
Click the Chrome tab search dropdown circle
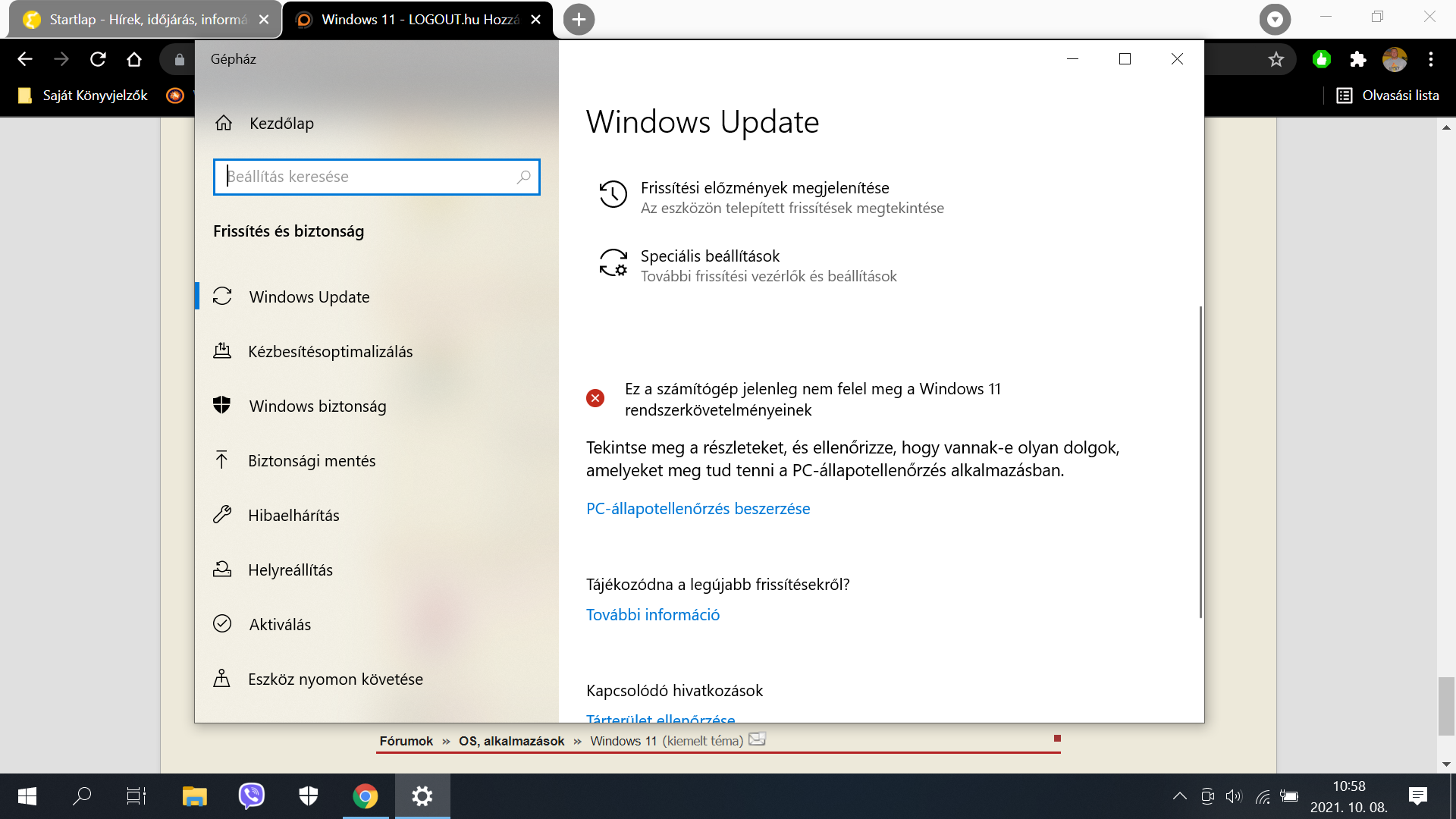pos(1275,20)
